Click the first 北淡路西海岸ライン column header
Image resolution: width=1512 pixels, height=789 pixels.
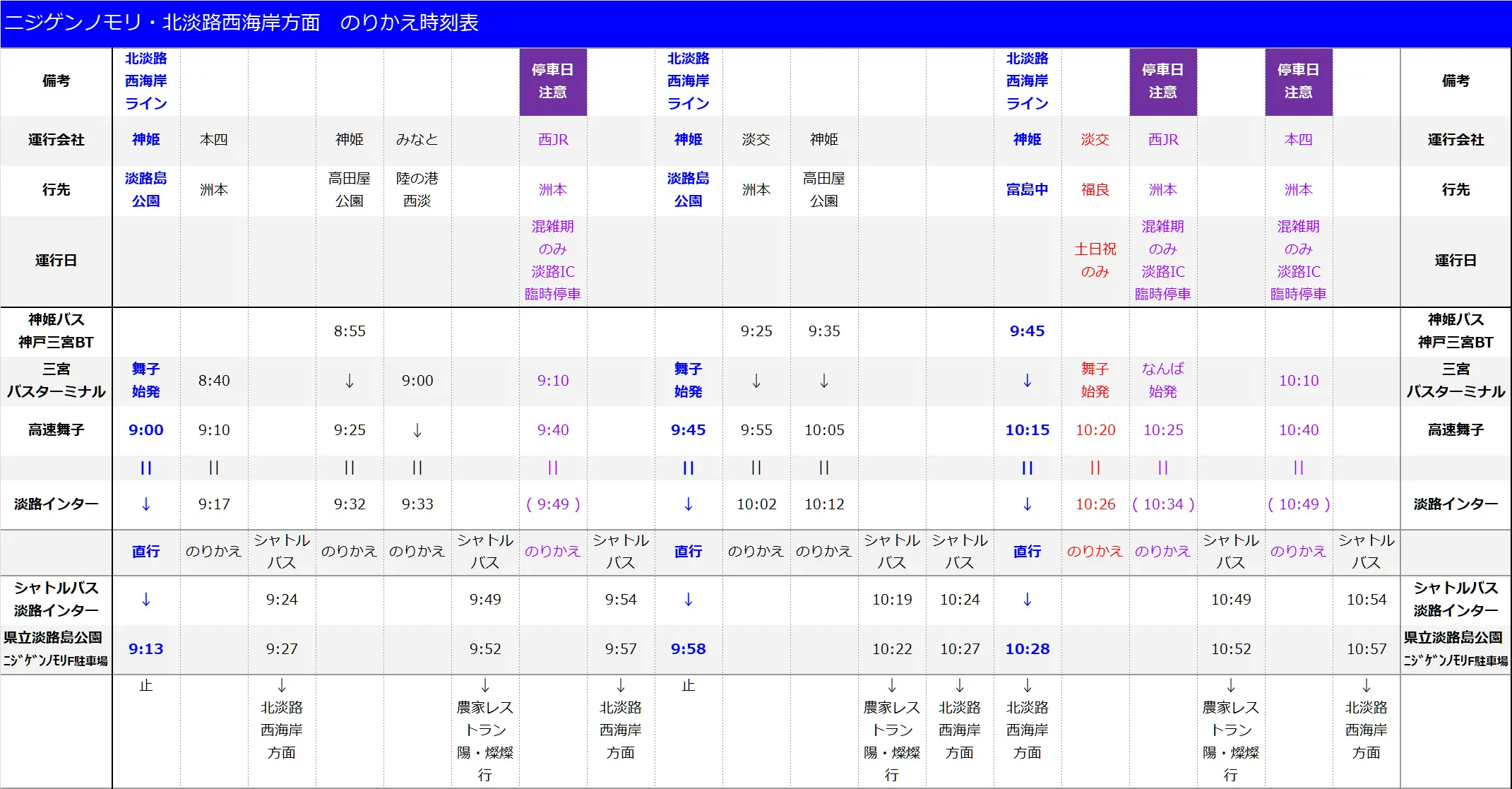point(146,81)
